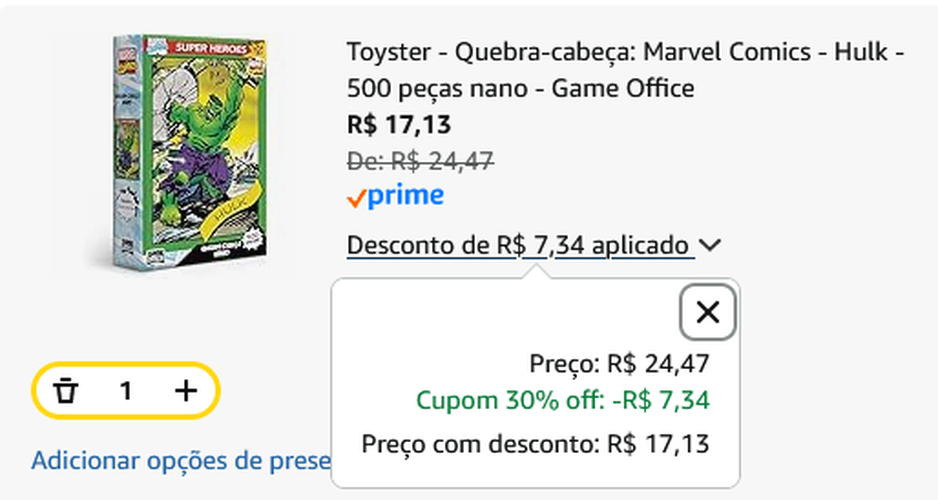Click the "Super Heroes" banner on box image
938x500 pixels.
205,47
